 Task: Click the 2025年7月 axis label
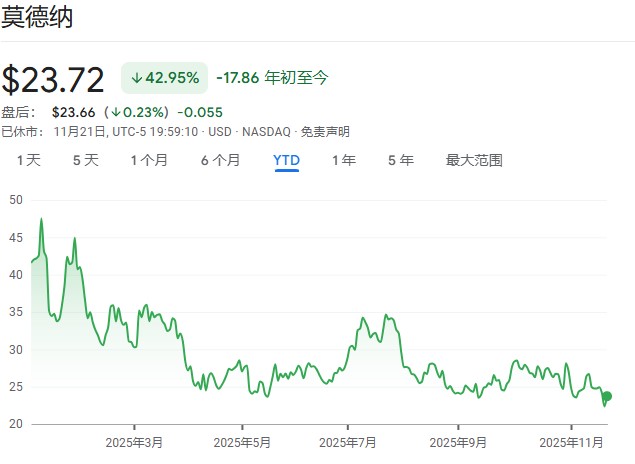(x=348, y=443)
